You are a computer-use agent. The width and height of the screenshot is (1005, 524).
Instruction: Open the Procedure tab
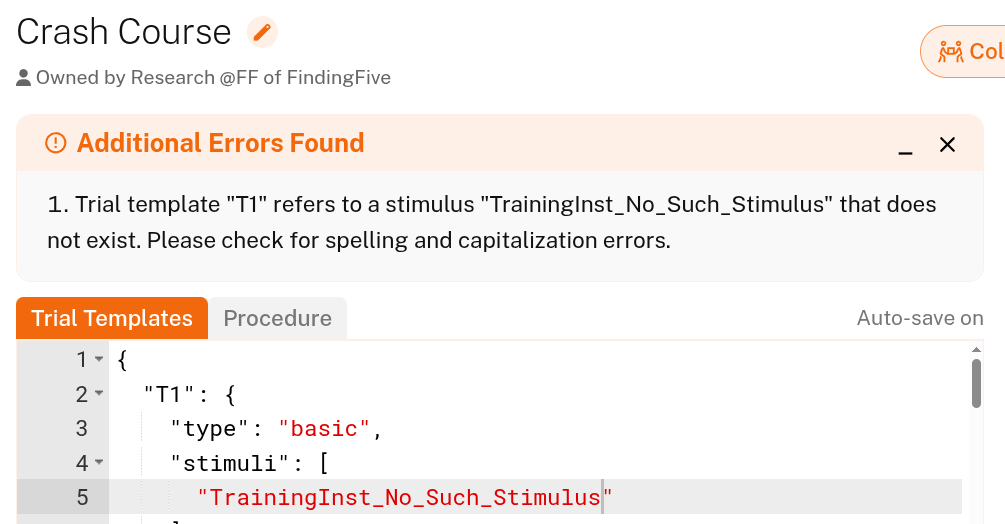(x=277, y=318)
